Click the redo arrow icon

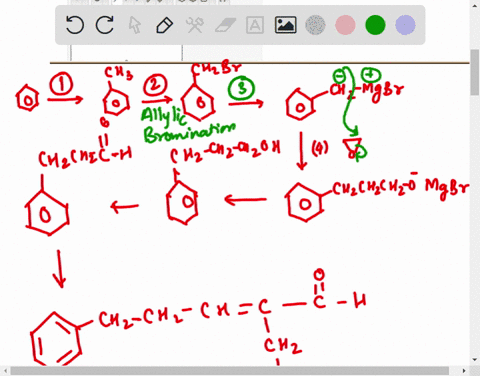click(x=104, y=25)
